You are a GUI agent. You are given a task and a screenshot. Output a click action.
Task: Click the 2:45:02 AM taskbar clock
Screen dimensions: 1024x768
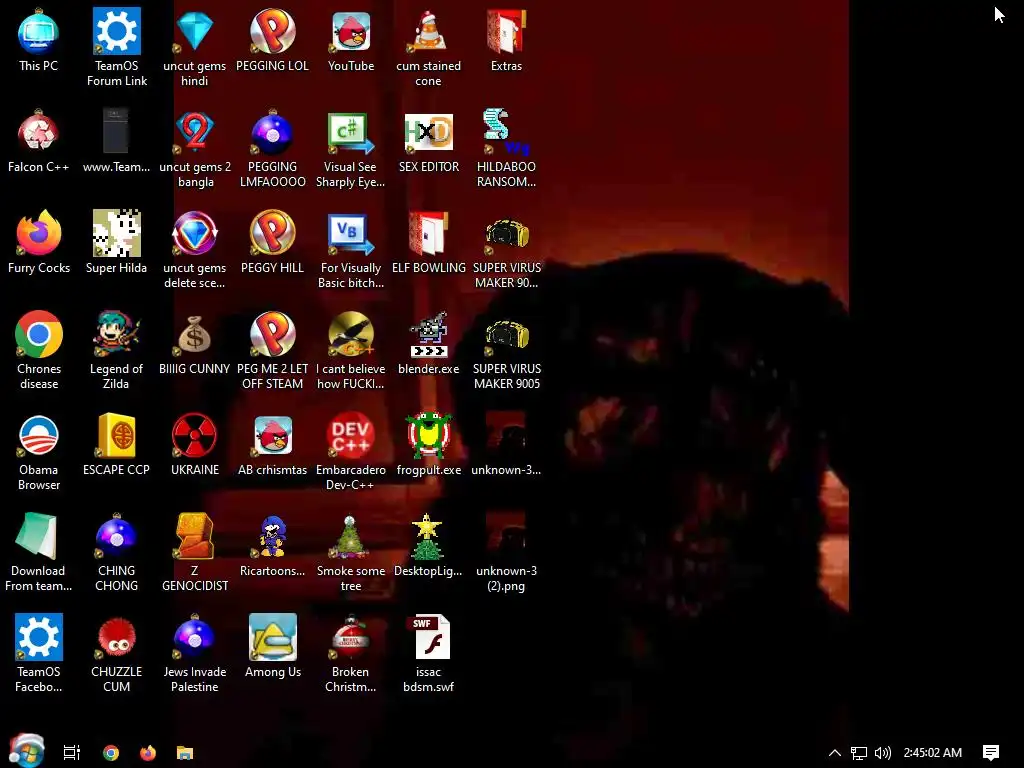[933, 752]
